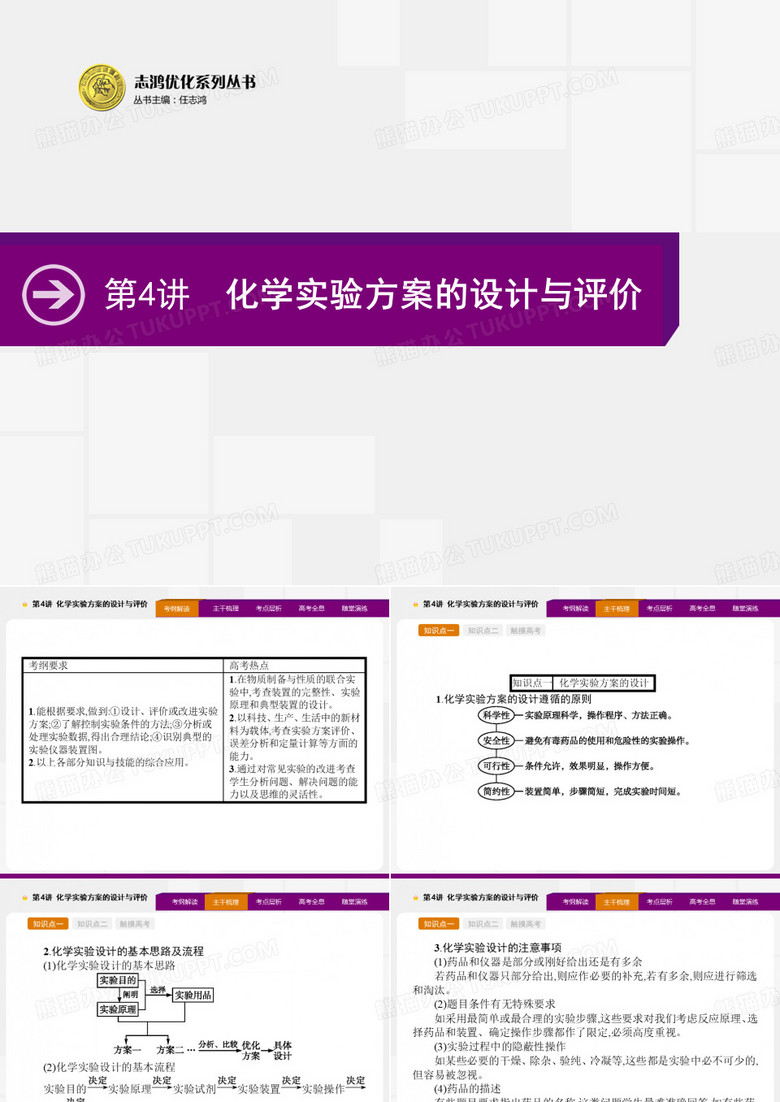The width and height of the screenshot is (780, 1102).
Task: Click line (3)实验过程中的隐蔽性操作
Action: (500, 1046)
